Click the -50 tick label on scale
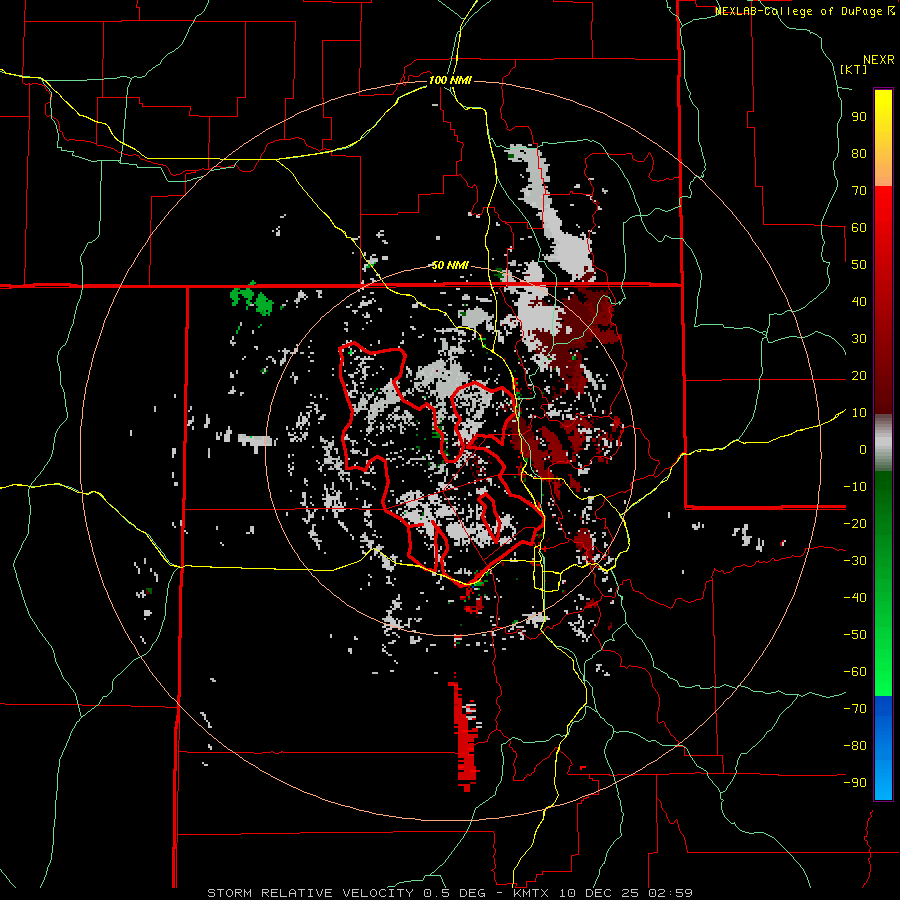This screenshot has width=900, height=900. click(855, 634)
